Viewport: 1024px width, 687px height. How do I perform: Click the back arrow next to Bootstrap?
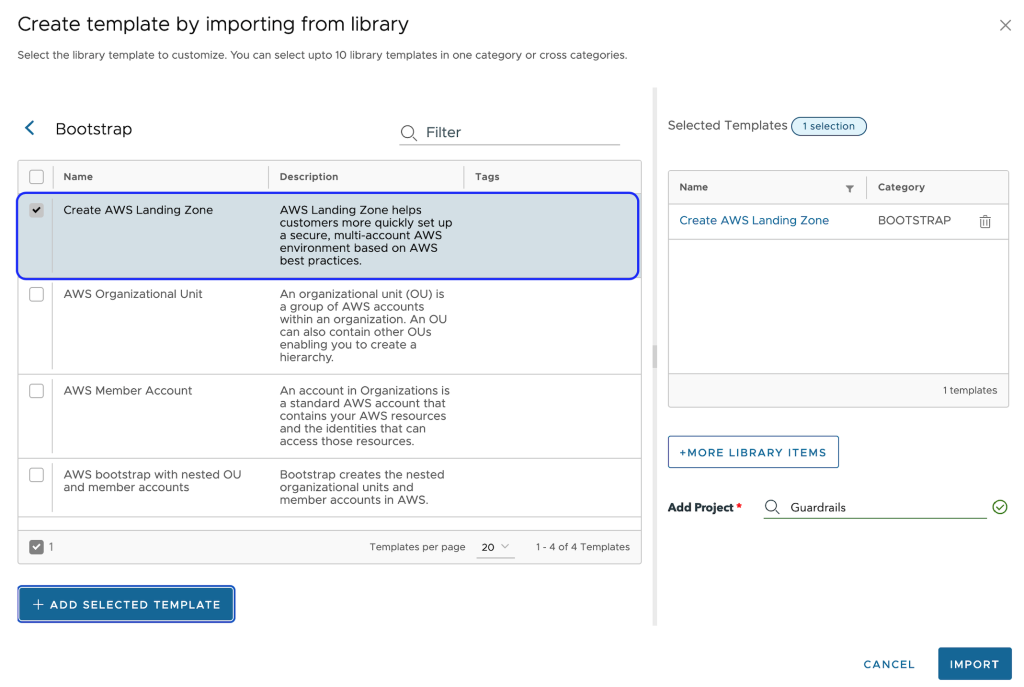[30, 128]
